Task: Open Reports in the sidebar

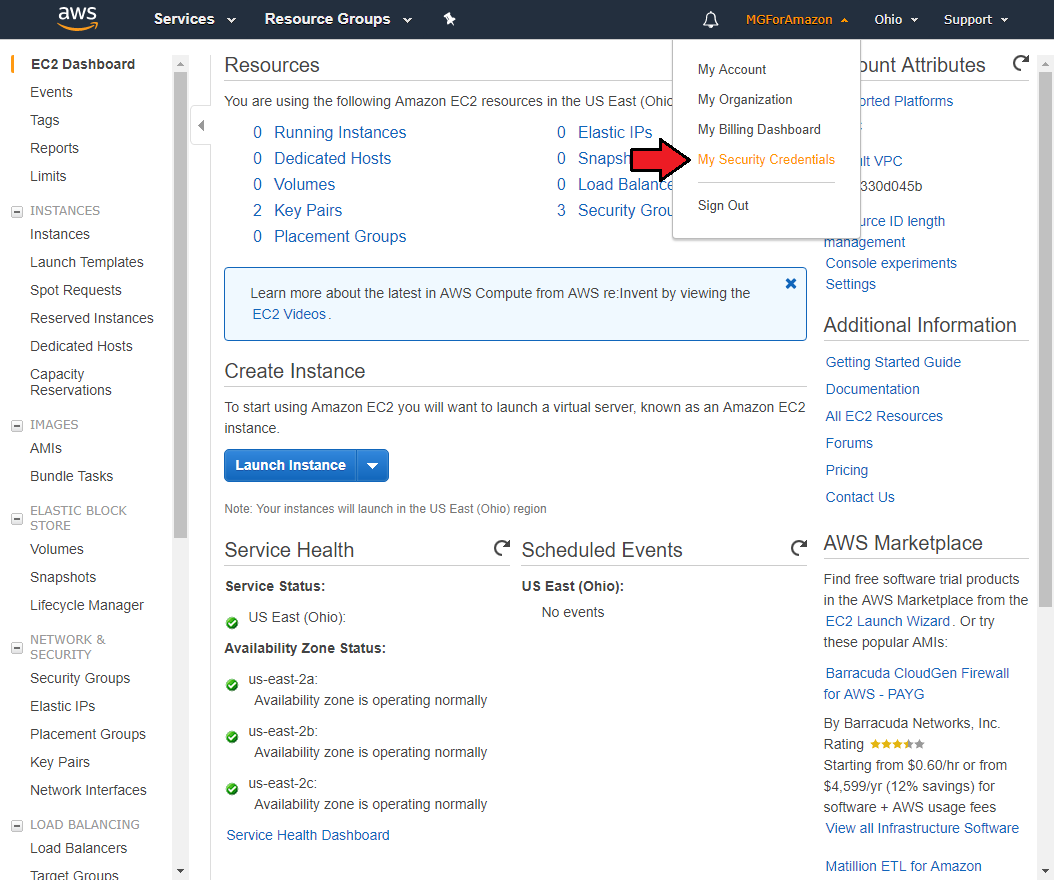Action: (x=54, y=148)
